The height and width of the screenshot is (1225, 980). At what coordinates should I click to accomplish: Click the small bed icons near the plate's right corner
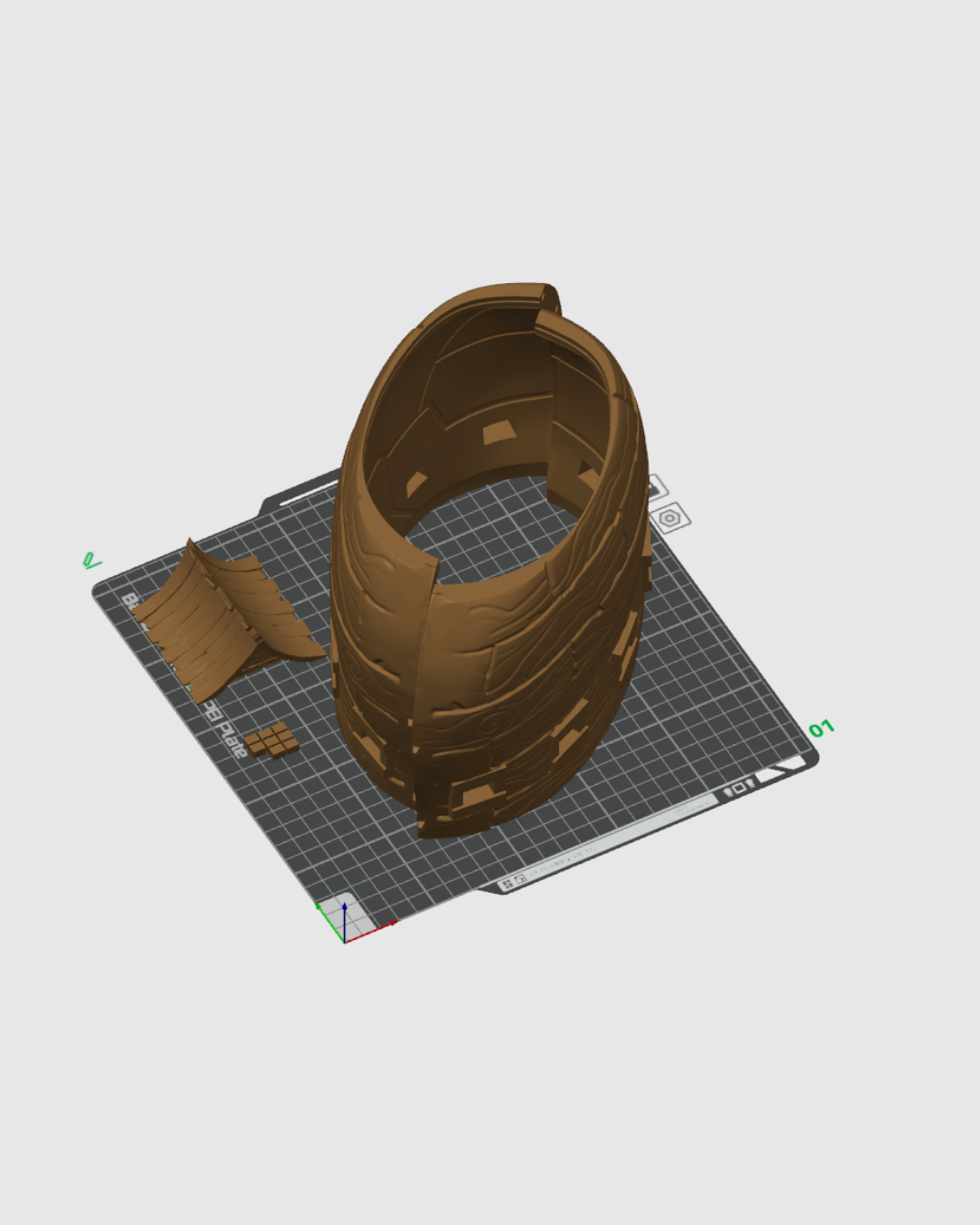pyautogui.click(x=739, y=788)
